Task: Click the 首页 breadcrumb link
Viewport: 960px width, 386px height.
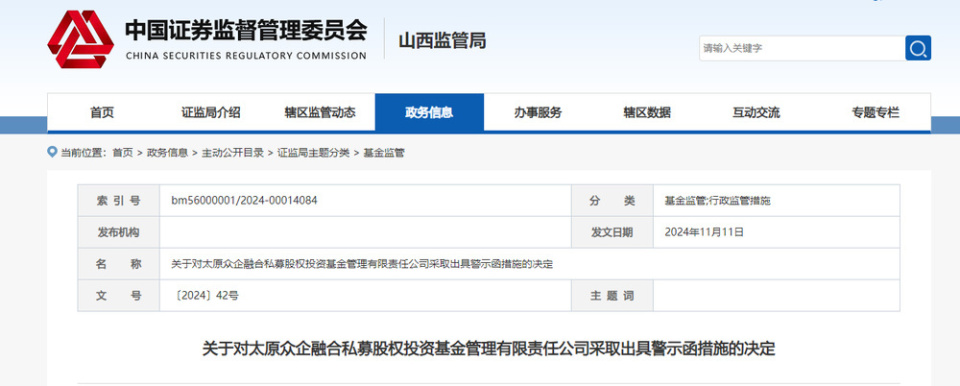Action: 122,153
